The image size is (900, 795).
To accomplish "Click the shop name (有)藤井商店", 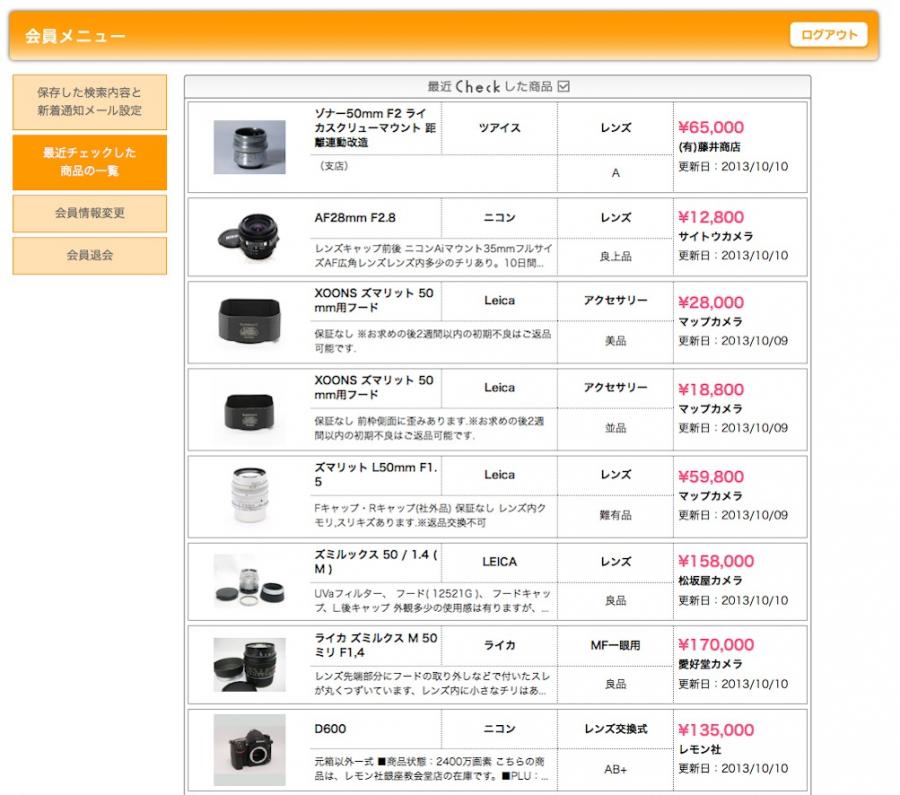I will click(x=709, y=147).
